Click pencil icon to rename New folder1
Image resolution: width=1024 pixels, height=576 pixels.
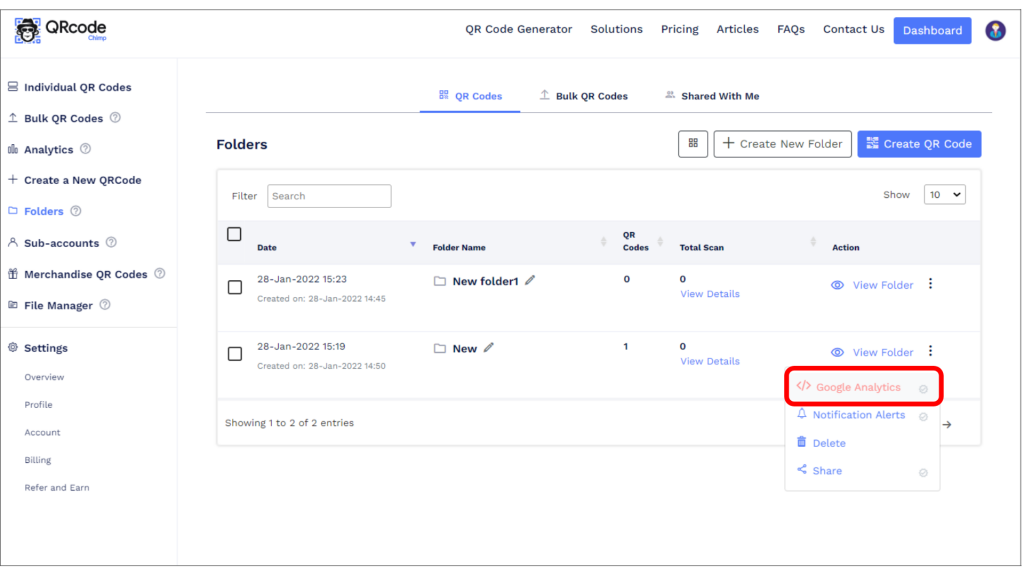coord(530,280)
